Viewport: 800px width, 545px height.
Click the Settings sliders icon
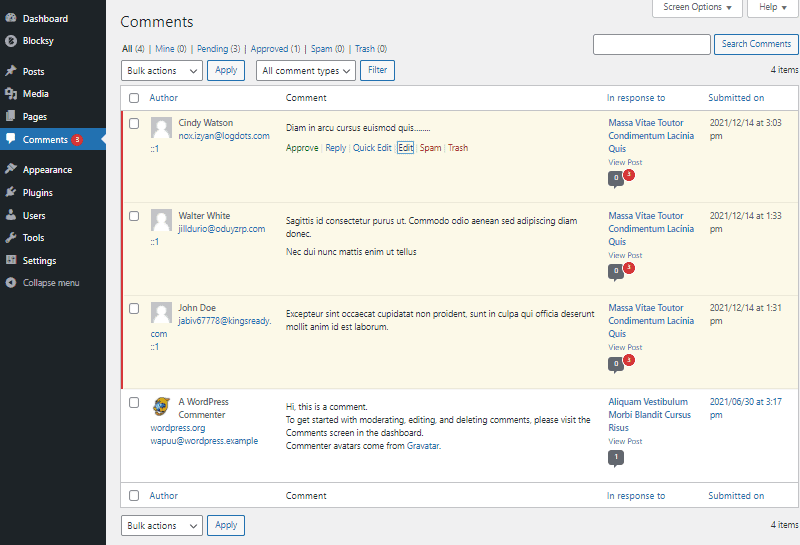point(11,260)
